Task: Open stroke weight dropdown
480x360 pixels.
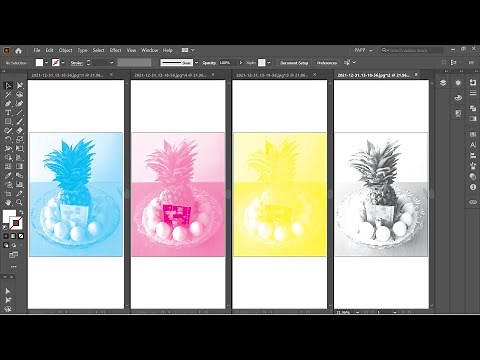Action: point(111,63)
